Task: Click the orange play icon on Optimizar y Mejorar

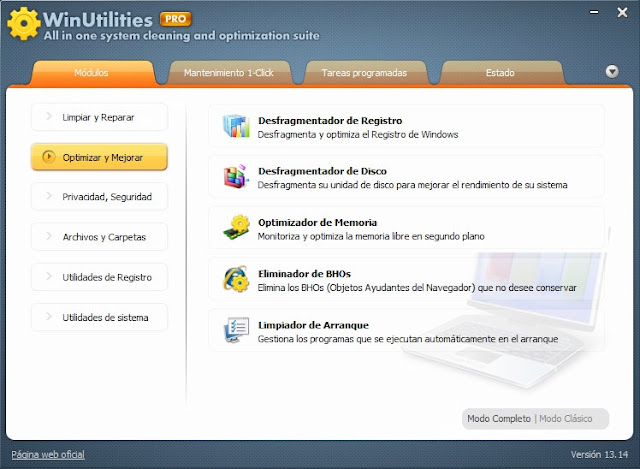Action: point(49,157)
